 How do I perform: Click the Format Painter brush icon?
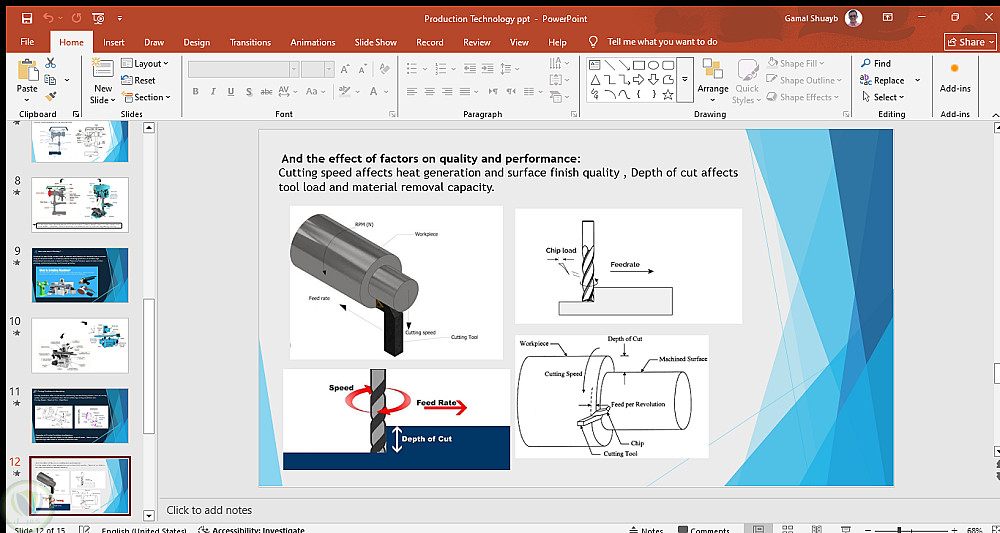[x=51, y=96]
